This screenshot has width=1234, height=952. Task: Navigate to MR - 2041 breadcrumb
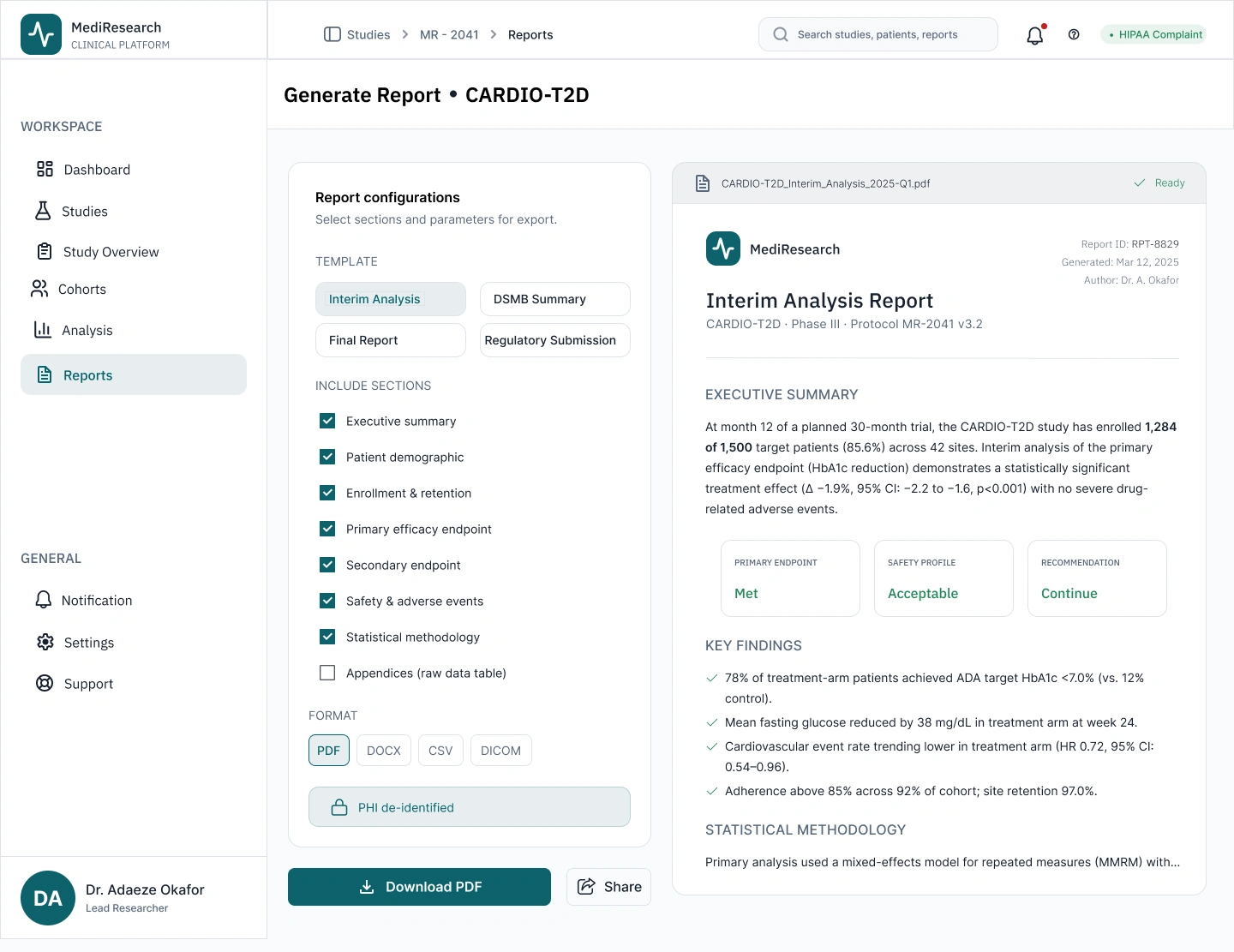(x=449, y=35)
